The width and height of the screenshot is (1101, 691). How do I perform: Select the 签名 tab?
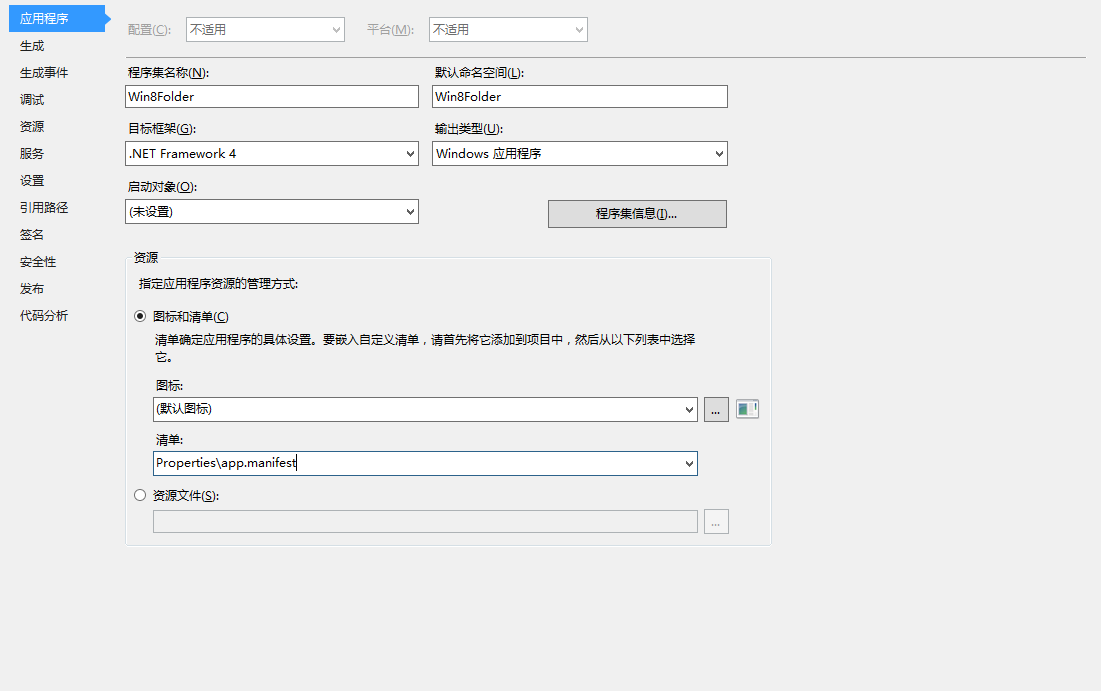32,235
